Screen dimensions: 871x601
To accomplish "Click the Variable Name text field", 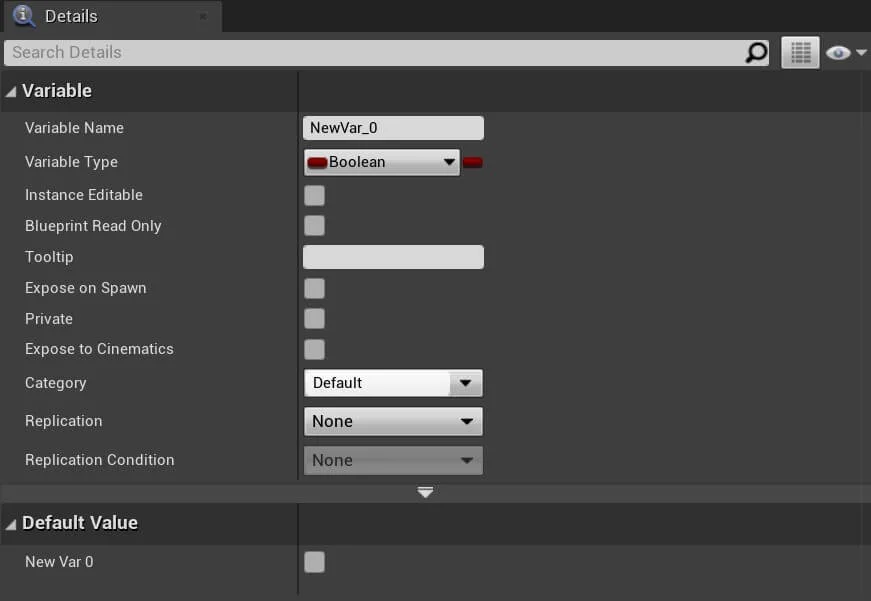I will pos(392,128).
